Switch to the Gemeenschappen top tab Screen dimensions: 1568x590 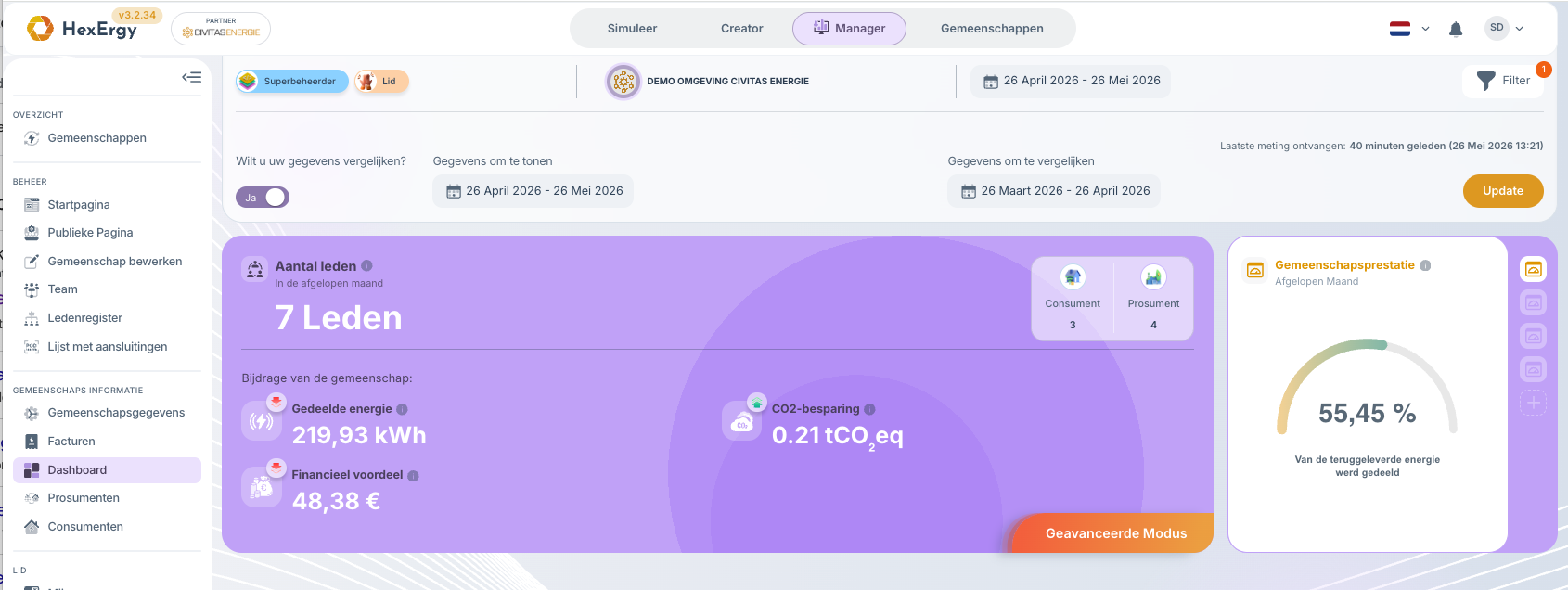992,29
